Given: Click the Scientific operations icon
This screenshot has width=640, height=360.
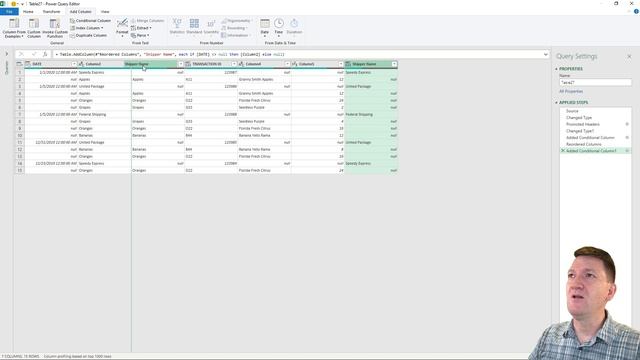Looking at the screenshot, I should pyautogui.click(x=211, y=23).
